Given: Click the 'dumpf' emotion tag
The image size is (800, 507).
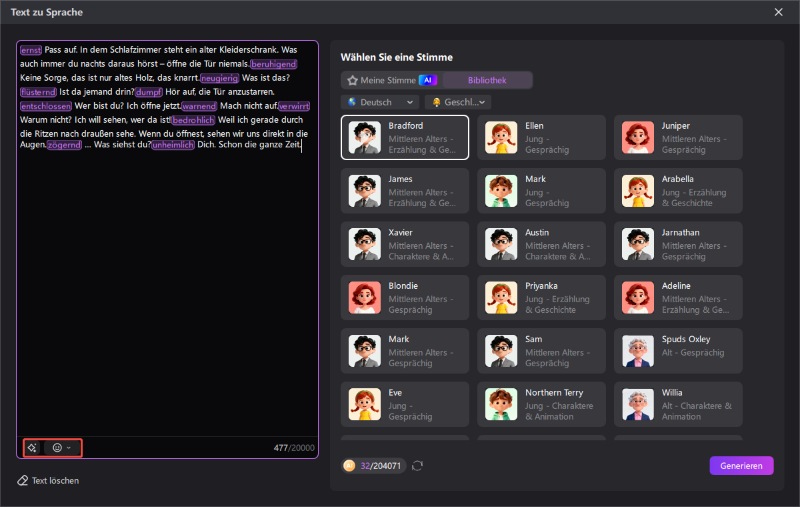Looking at the screenshot, I should tap(148, 92).
